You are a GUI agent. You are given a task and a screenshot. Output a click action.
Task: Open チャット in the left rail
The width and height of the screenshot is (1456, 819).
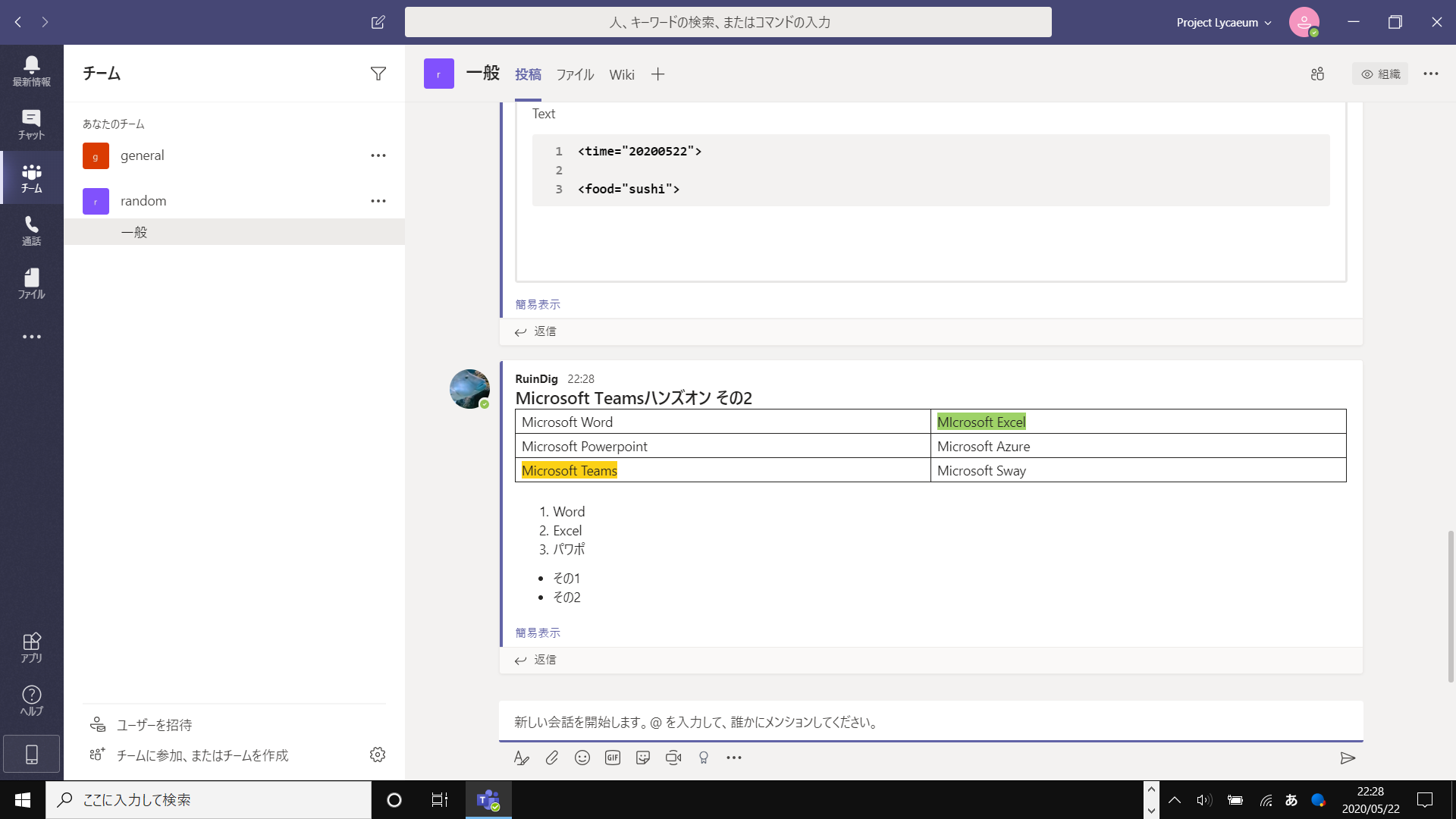point(31,124)
